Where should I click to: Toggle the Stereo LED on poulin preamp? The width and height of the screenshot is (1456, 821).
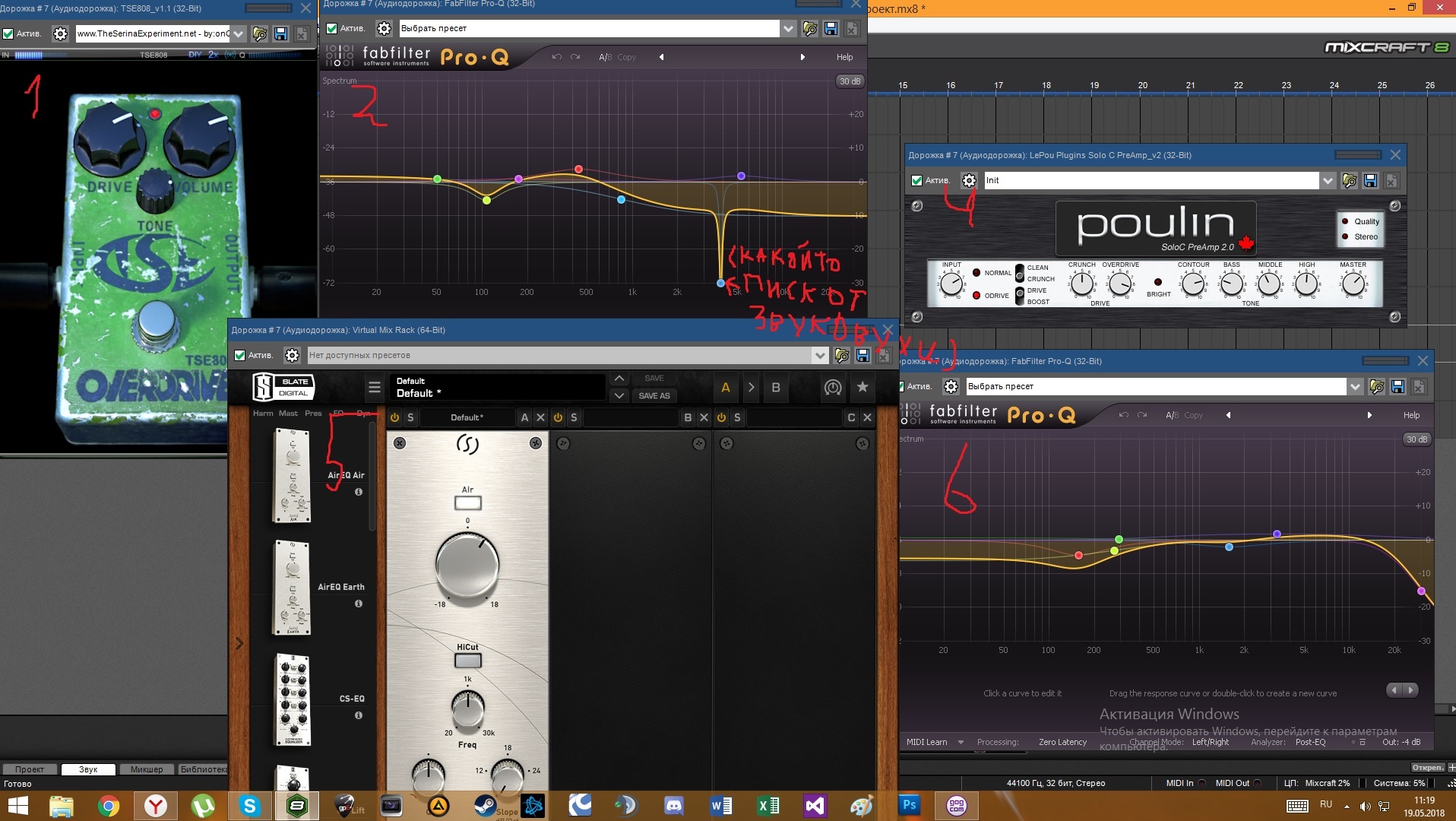1345,236
